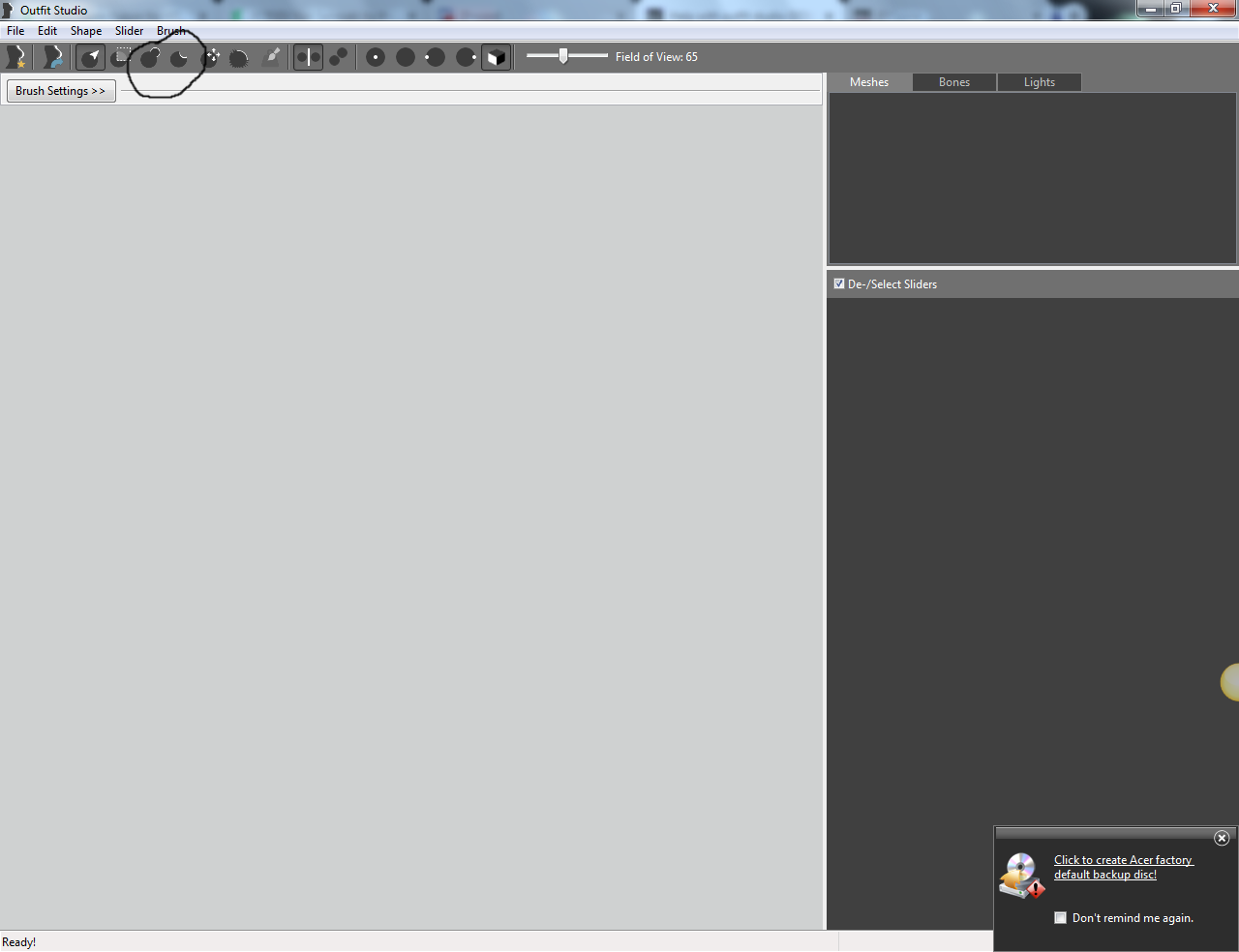Click the Load Project icon with blue arrow
The image size is (1239, 952).
pos(53,57)
